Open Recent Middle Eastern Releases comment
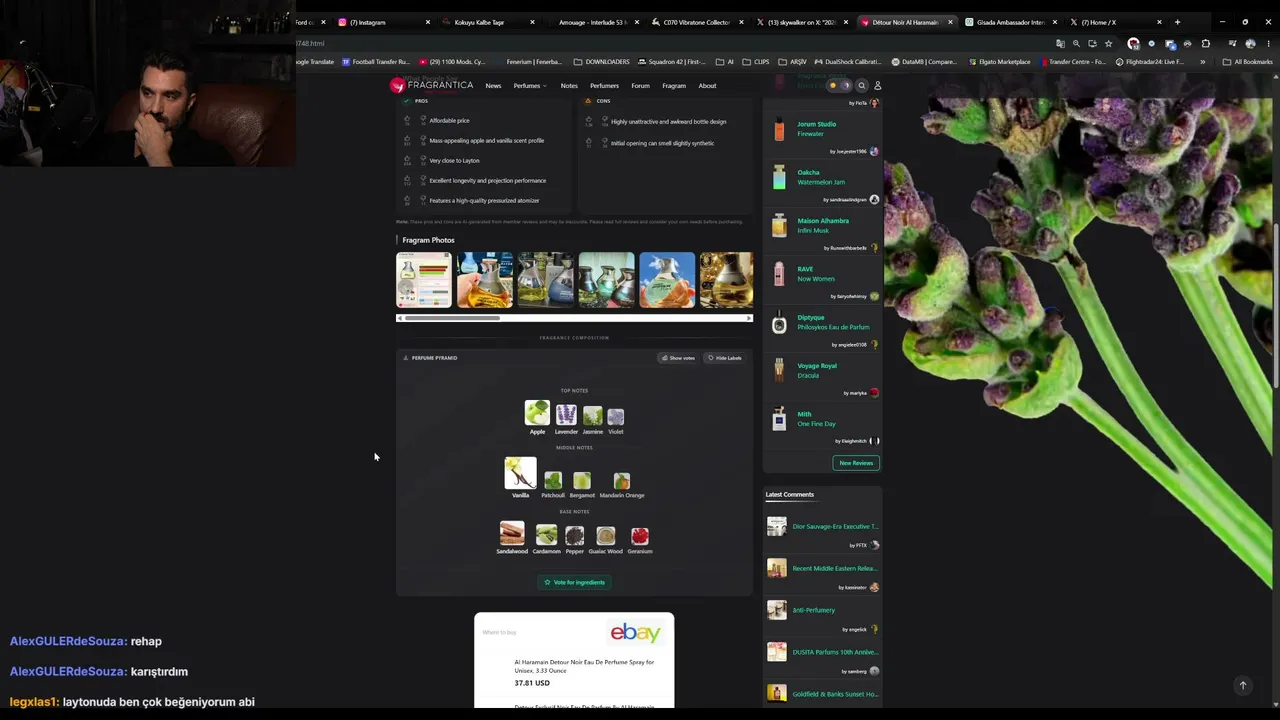The height and width of the screenshot is (720, 1280). 835,568
